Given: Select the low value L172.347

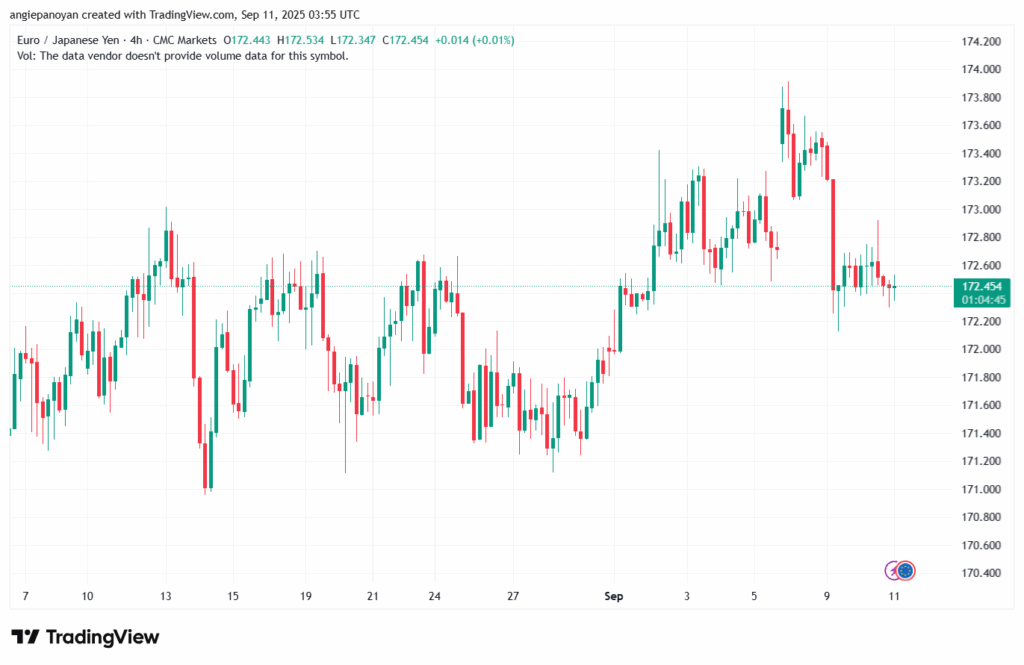Looking at the screenshot, I should coord(353,41).
